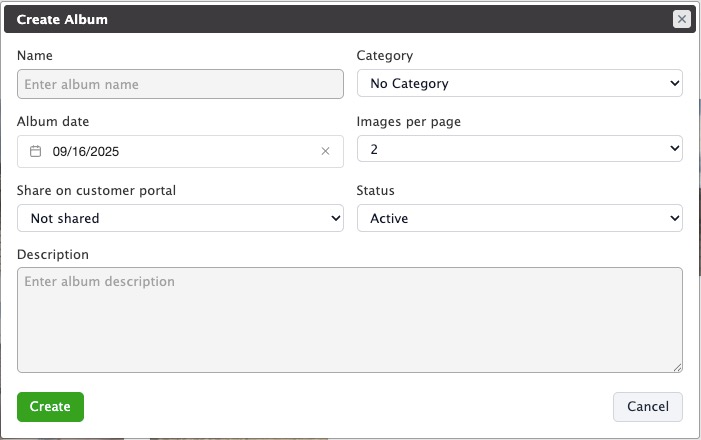Close the Create Album dialog
Screen dimensions: 701x440
(x=681, y=19)
